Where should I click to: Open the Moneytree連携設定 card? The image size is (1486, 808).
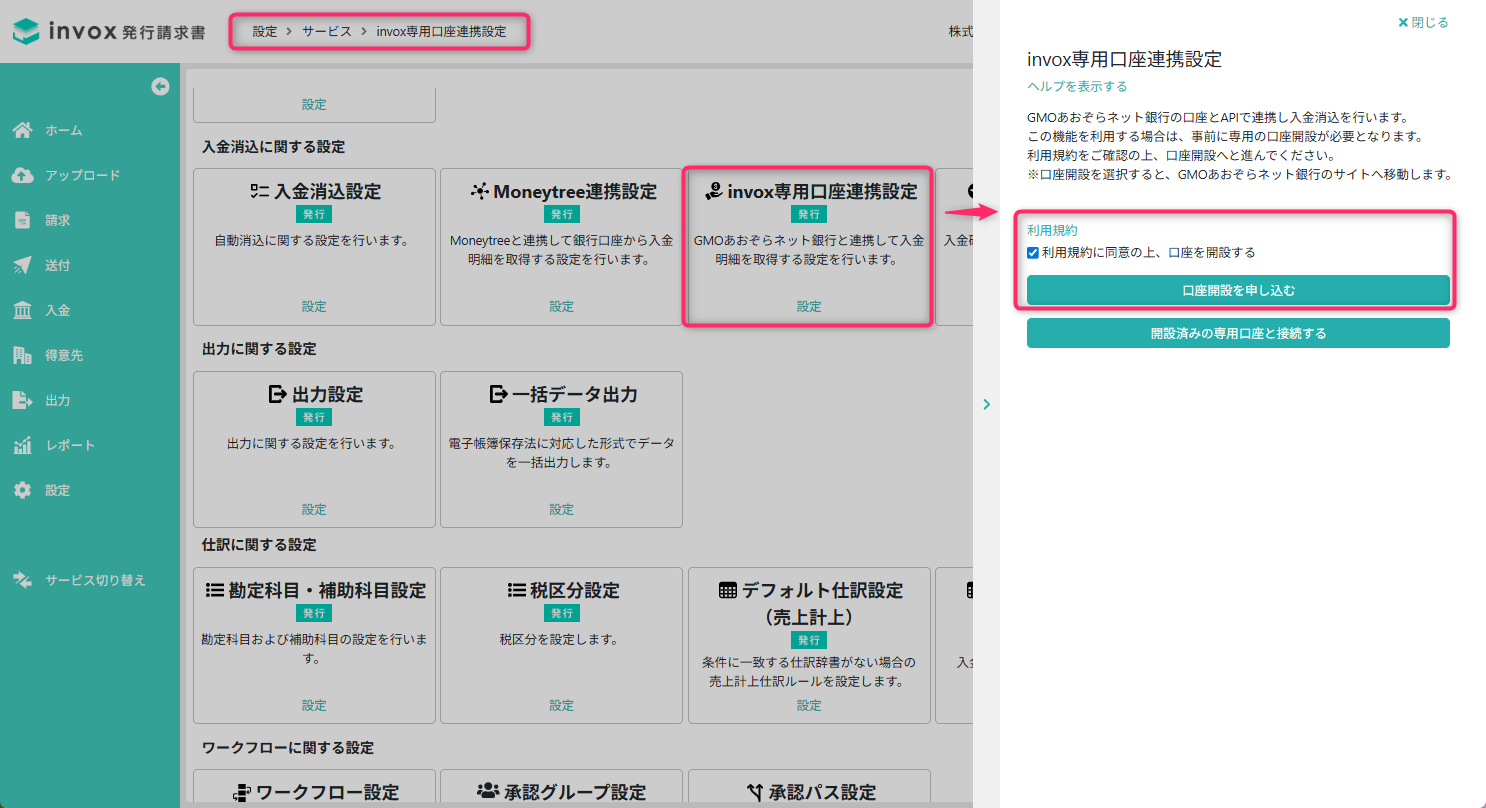coord(561,246)
